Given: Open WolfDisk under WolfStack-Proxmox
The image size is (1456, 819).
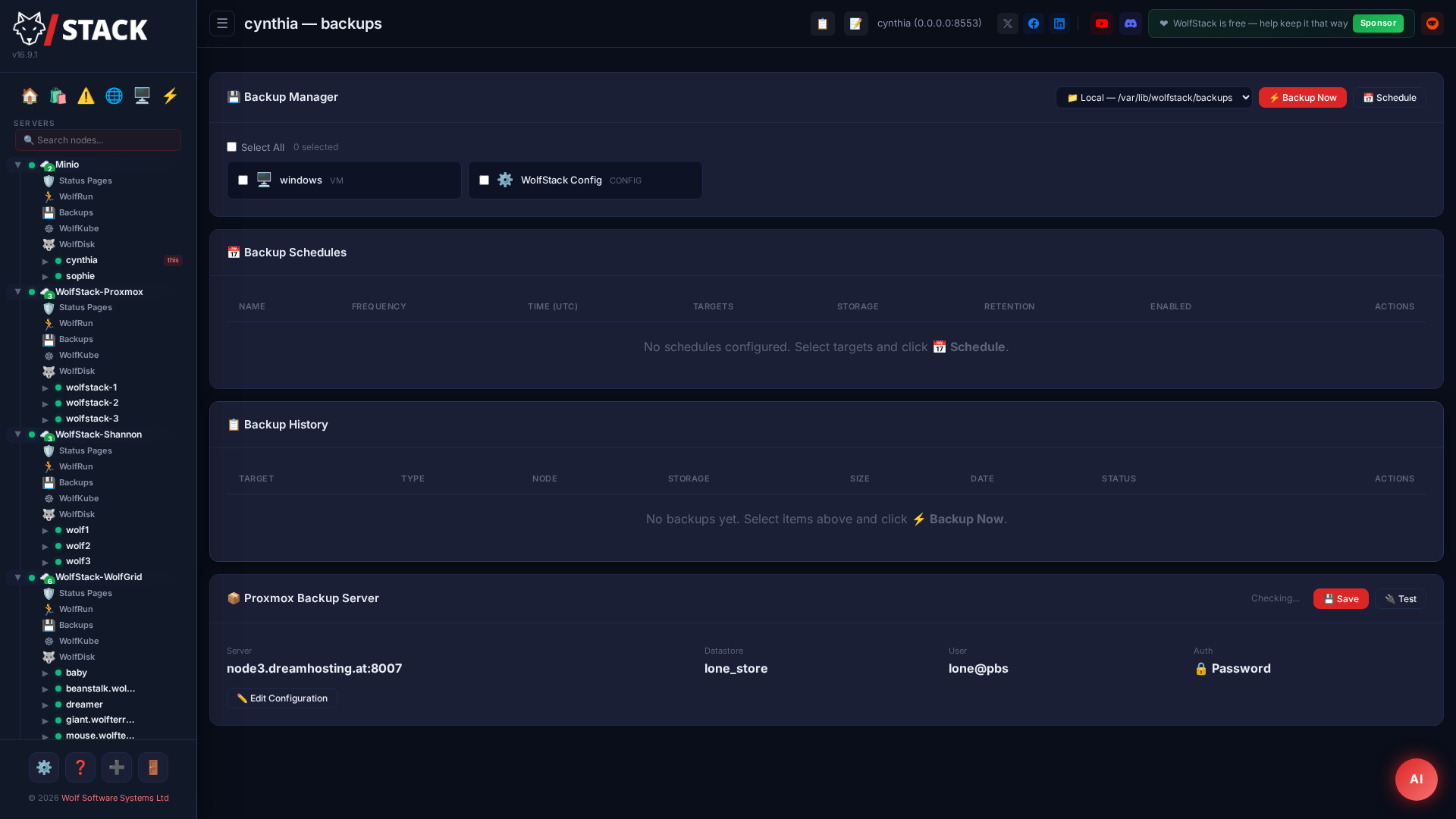Looking at the screenshot, I should (x=77, y=371).
